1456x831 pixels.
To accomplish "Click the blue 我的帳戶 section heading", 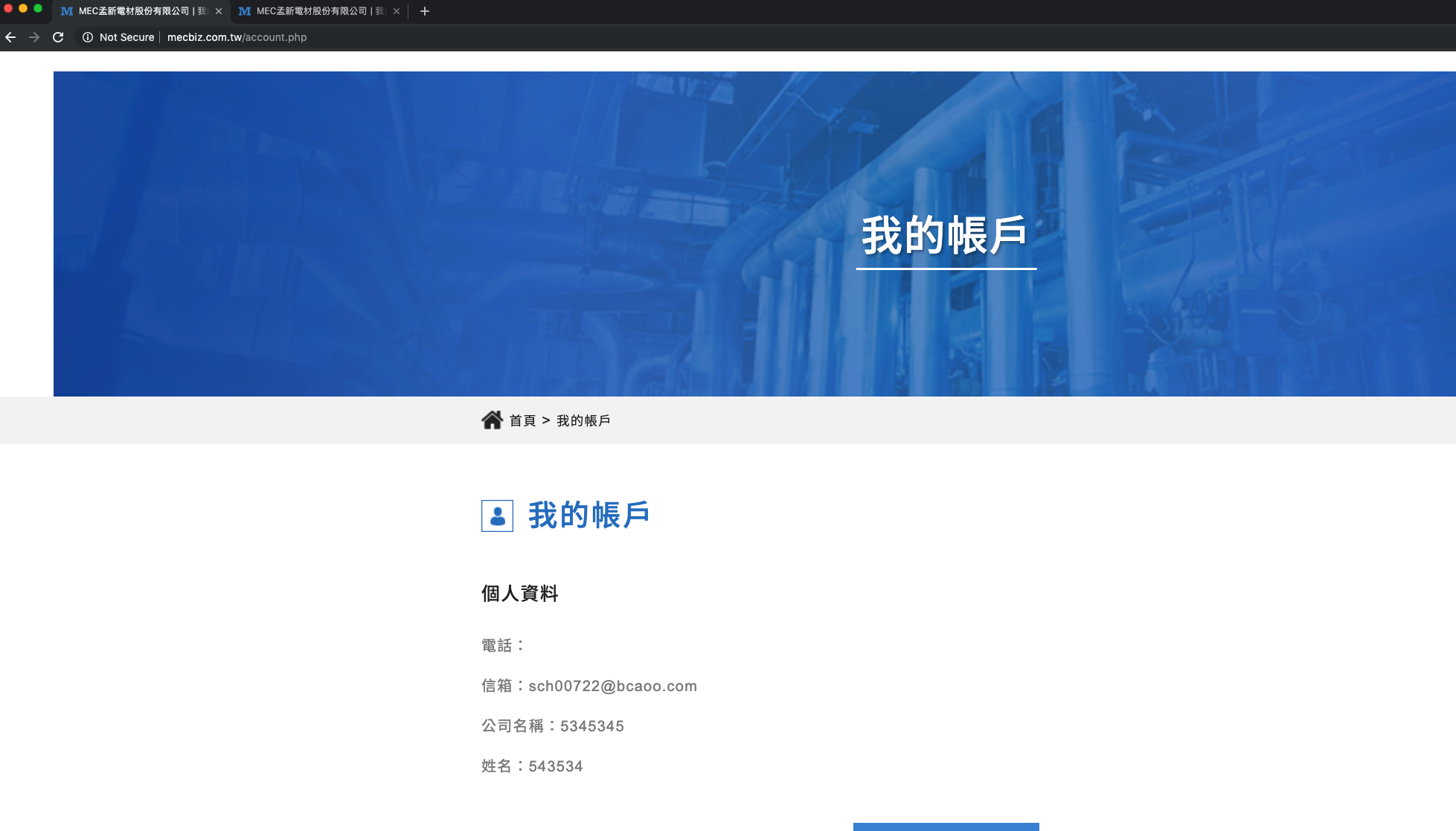I will pyautogui.click(x=589, y=515).
